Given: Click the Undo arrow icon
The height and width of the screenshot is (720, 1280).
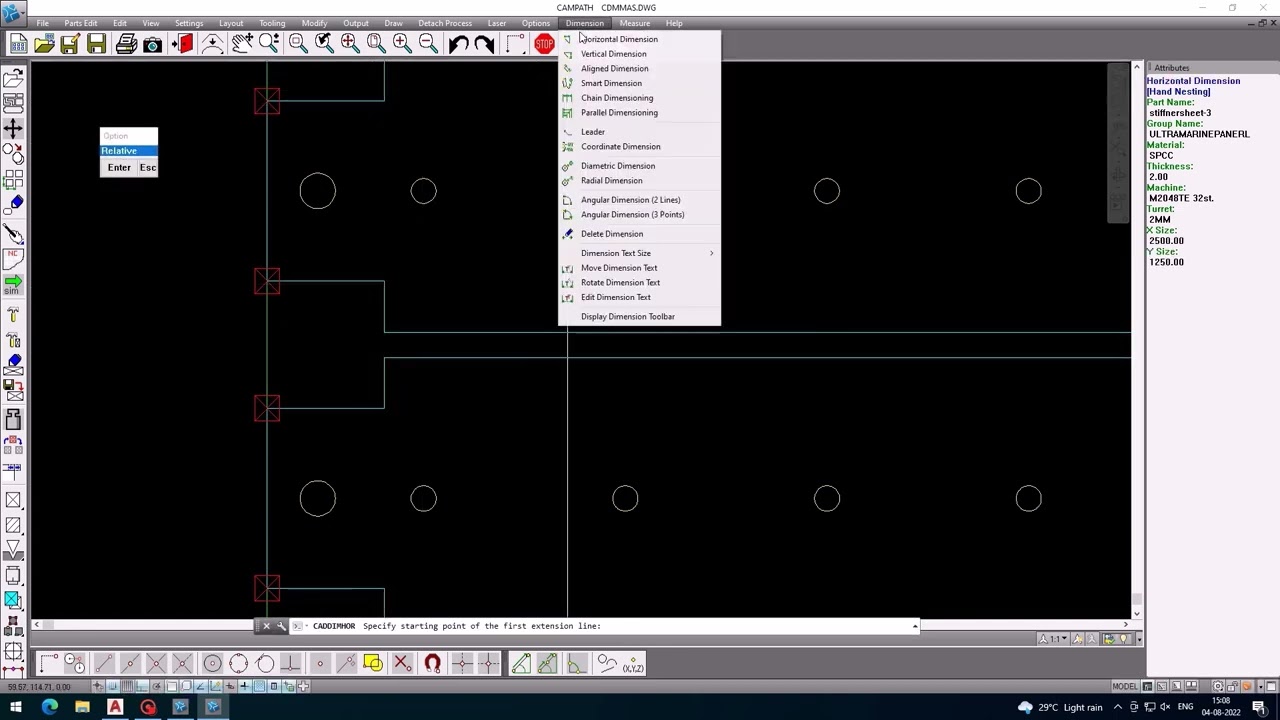Looking at the screenshot, I should (458, 43).
